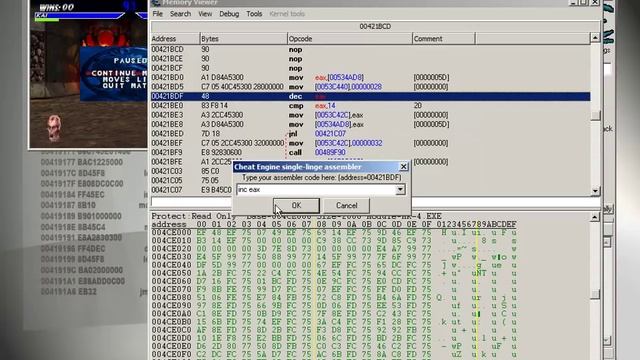Click disassembler scrollbar down arrow
Image resolution: width=640 pixels, height=360 pixels.
coord(595,191)
